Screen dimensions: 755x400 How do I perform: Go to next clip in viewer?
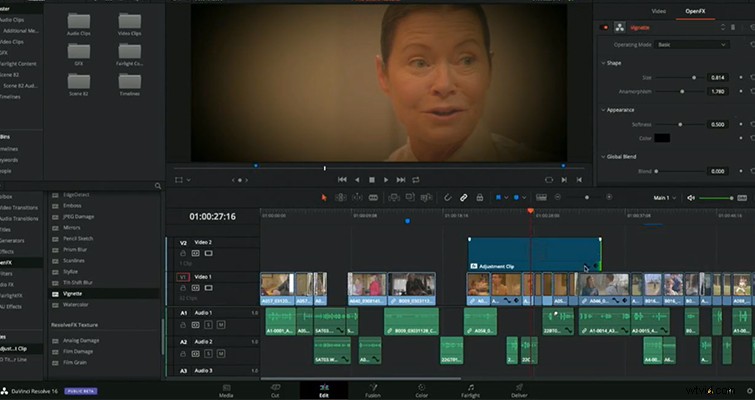[564, 180]
